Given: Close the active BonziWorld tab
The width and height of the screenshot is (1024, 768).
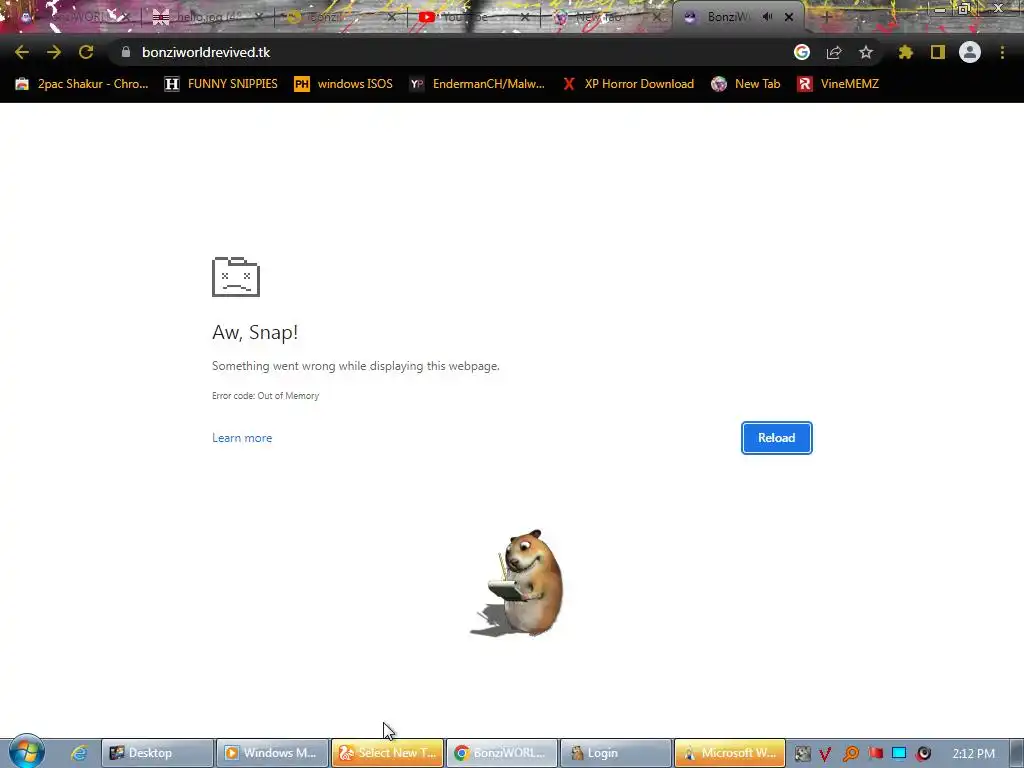Looking at the screenshot, I should point(789,17).
